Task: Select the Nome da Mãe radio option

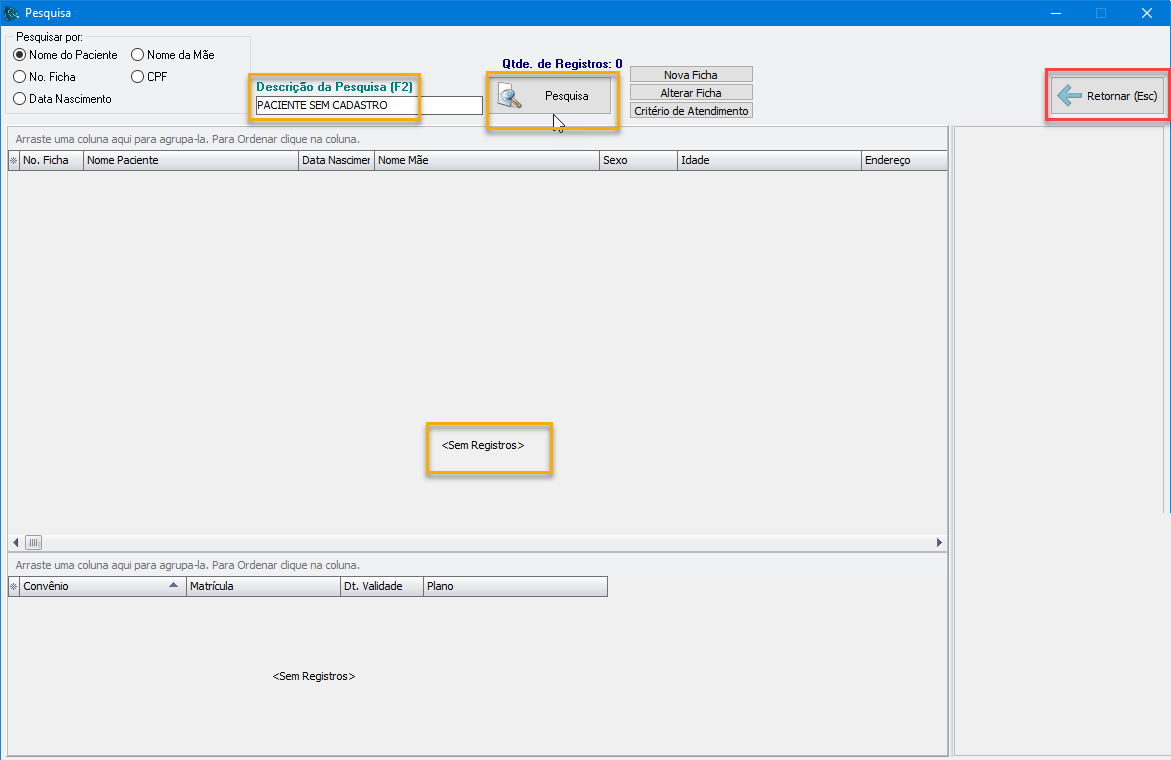Action: pos(138,55)
